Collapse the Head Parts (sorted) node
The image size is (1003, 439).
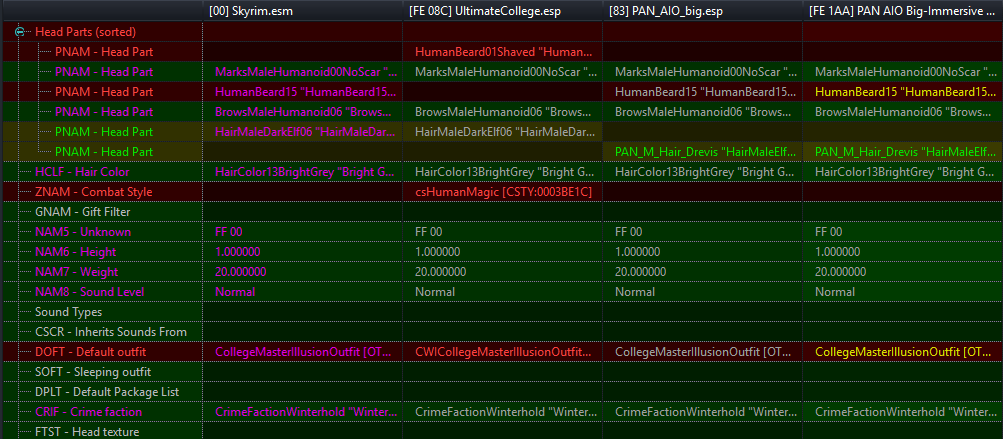[20, 31]
